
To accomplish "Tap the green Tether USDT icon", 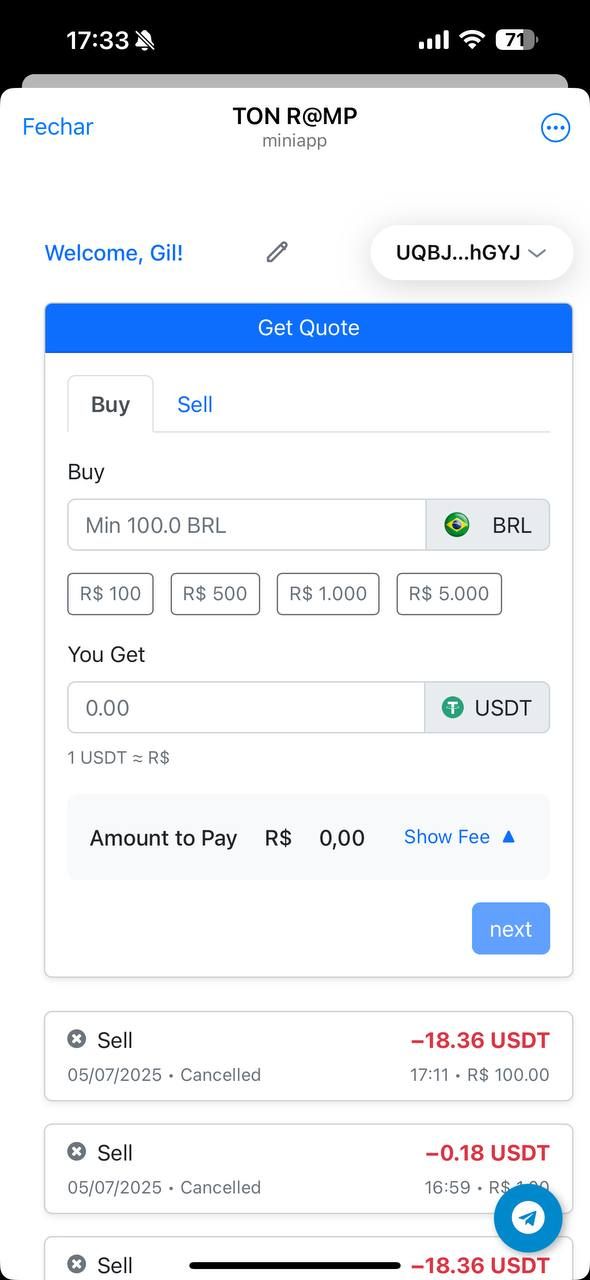I will (453, 708).
